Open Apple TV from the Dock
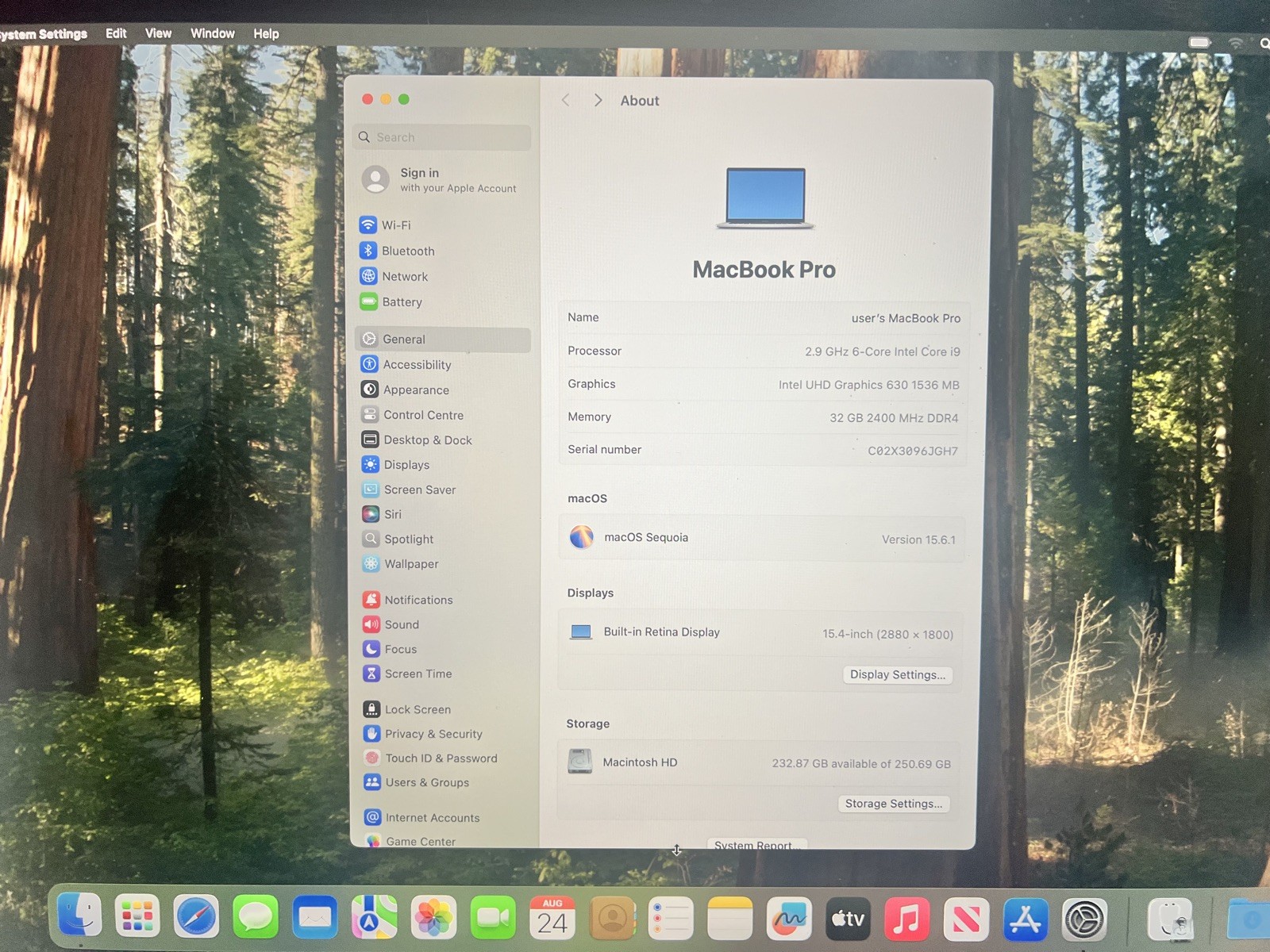1270x952 pixels. click(x=848, y=919)
